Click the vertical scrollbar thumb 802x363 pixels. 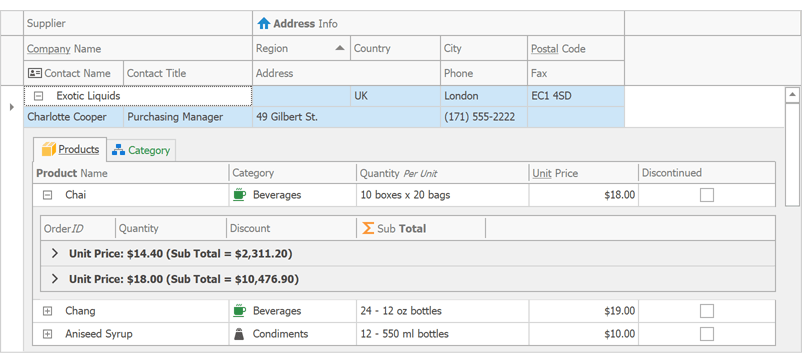pyautogui.click(x=792, y=154)
